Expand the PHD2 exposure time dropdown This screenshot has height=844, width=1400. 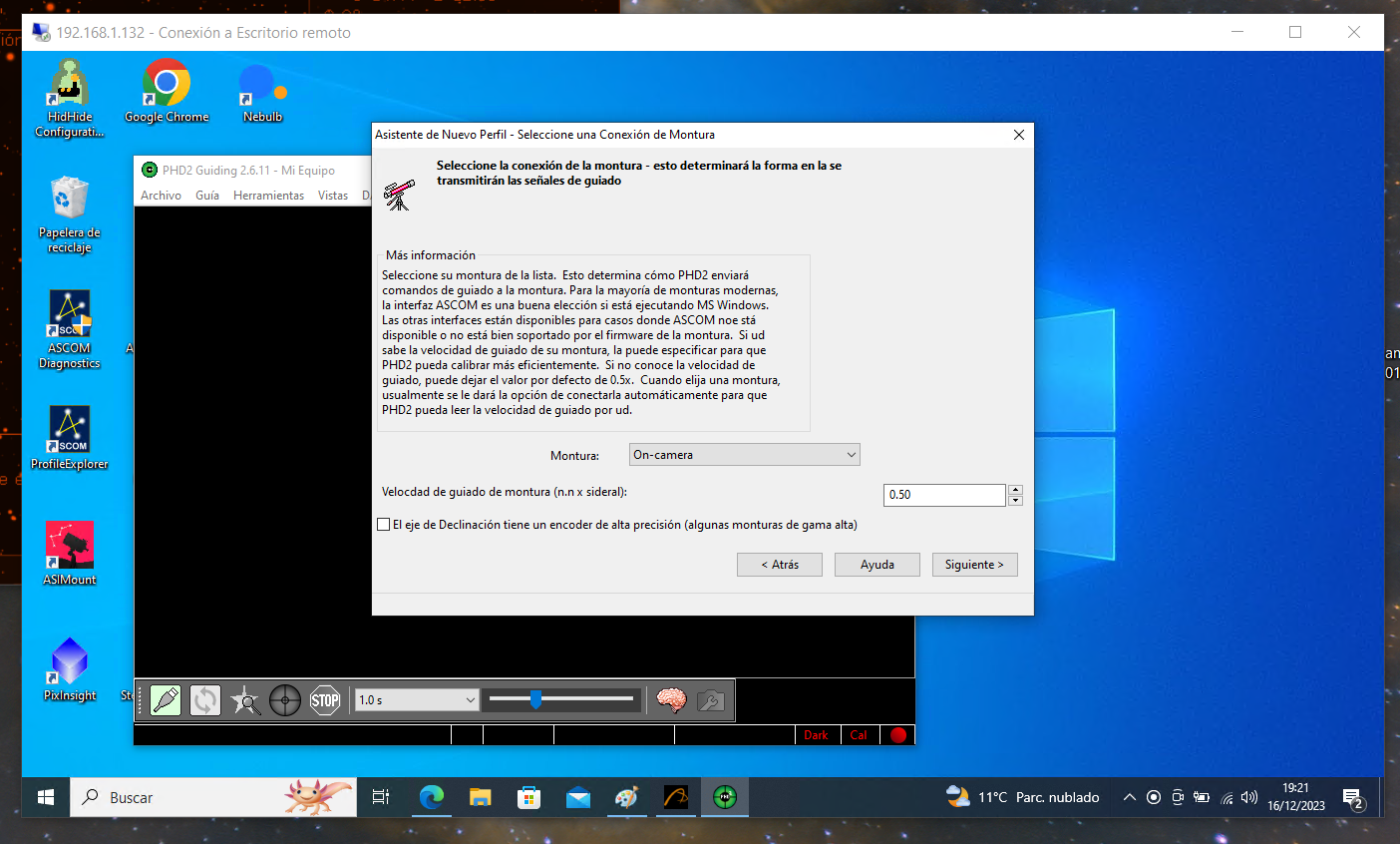point(417,700)
